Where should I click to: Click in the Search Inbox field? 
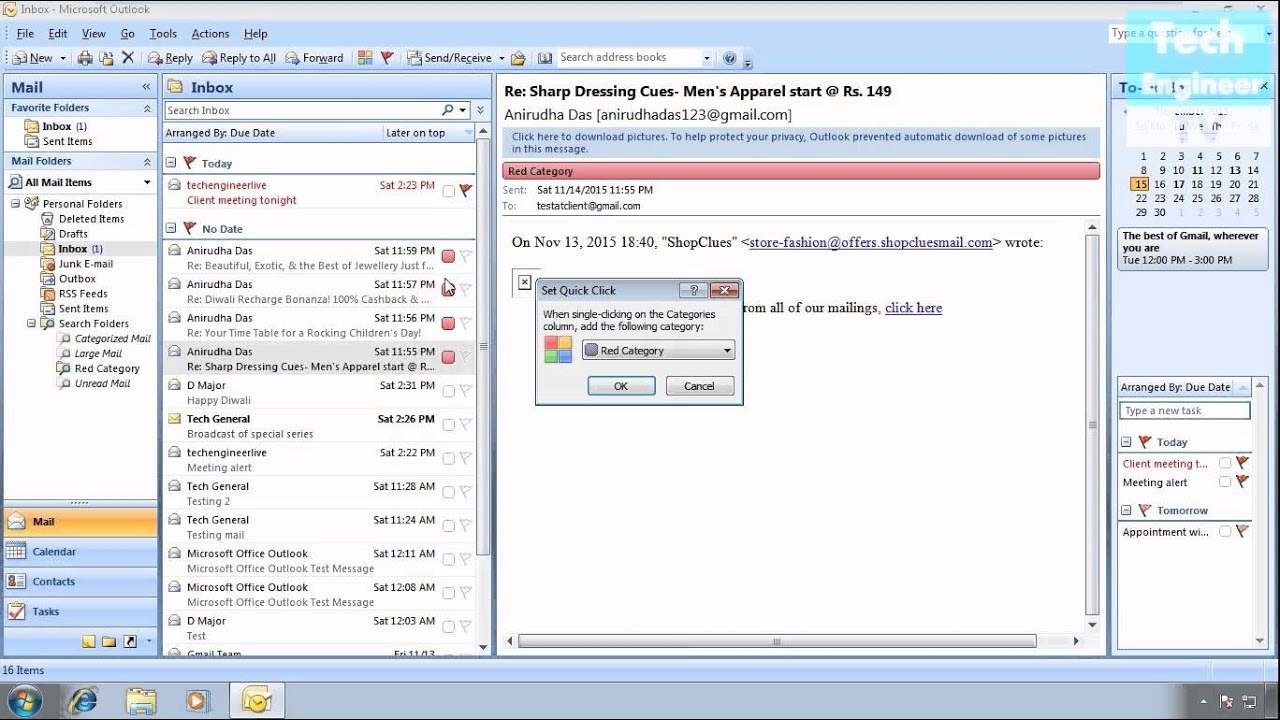click(303, 110)
